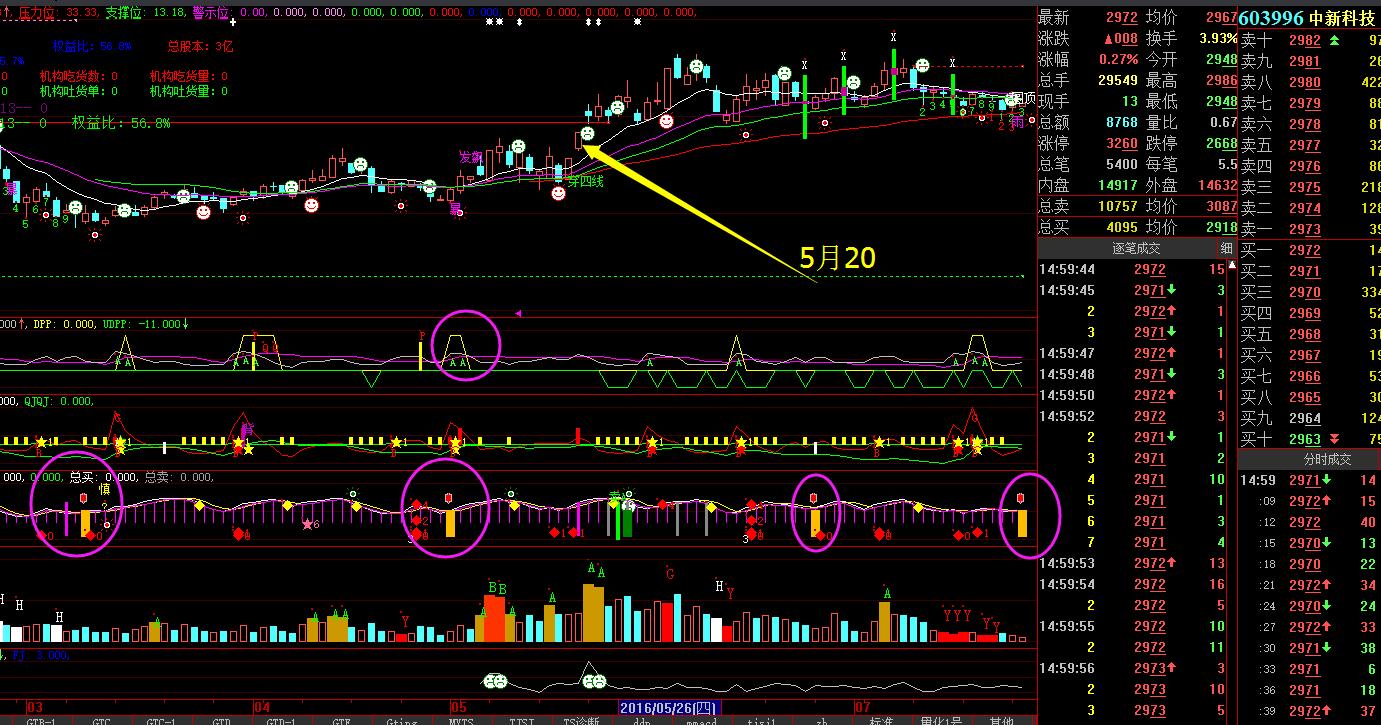The height and width of the screenshot is (725, 1381).
Task: Click the red double-down arrow beside 买十
Action: click(x=1334, y=439)
